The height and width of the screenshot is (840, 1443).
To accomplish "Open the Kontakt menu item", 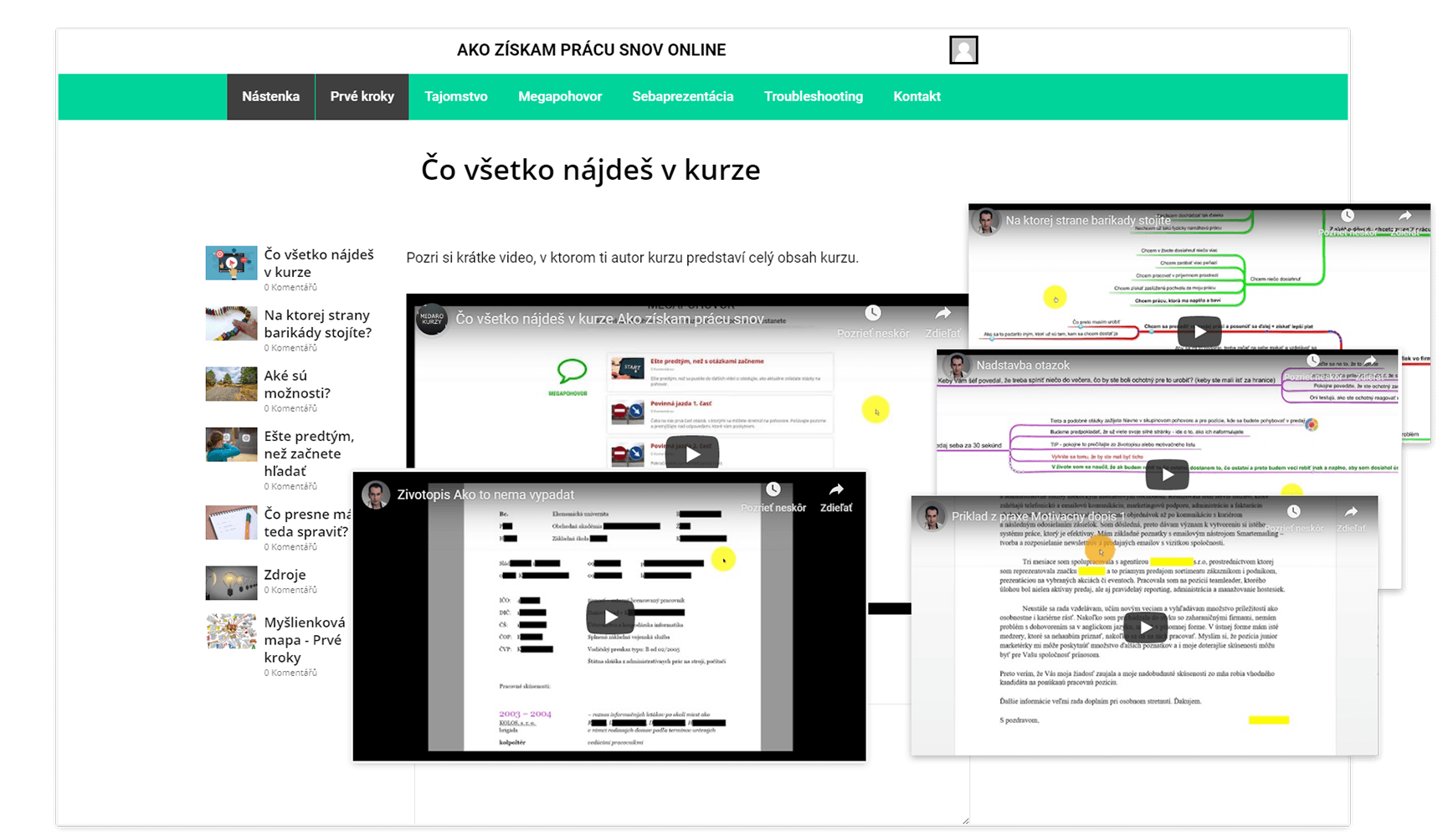I will (x=917, y=96).
